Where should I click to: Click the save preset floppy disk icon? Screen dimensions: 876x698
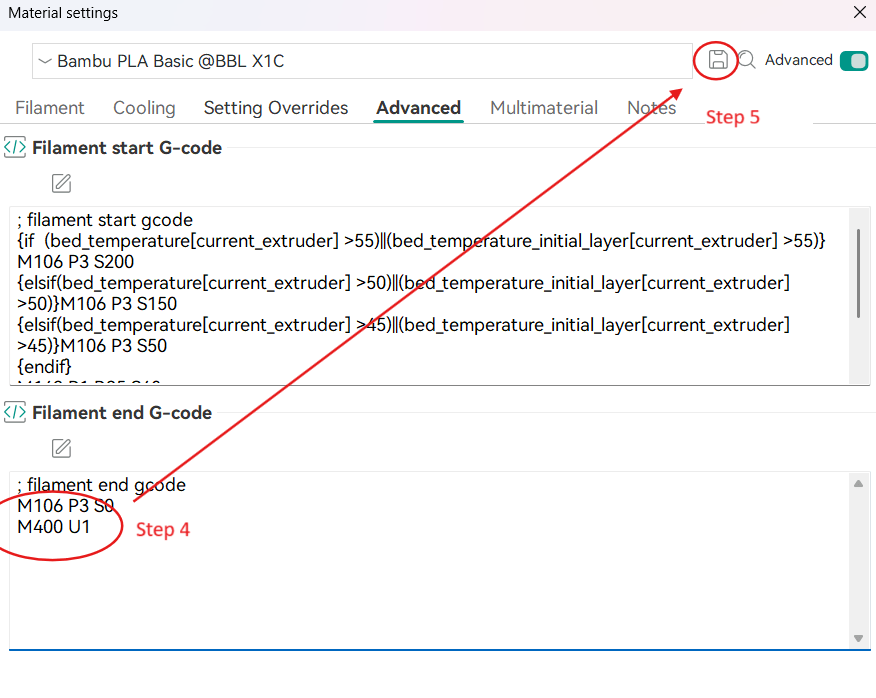click(x=717, y=60)
